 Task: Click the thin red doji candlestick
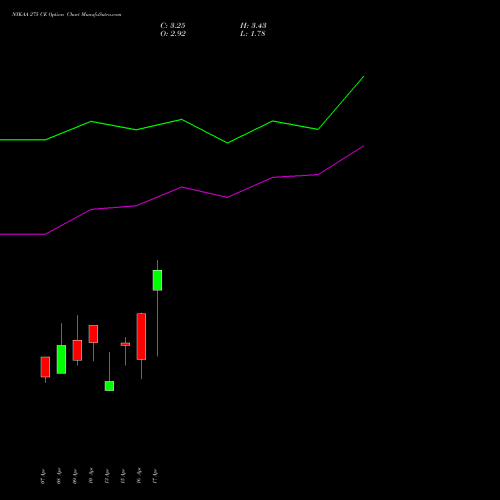click(x=125, y=344)
